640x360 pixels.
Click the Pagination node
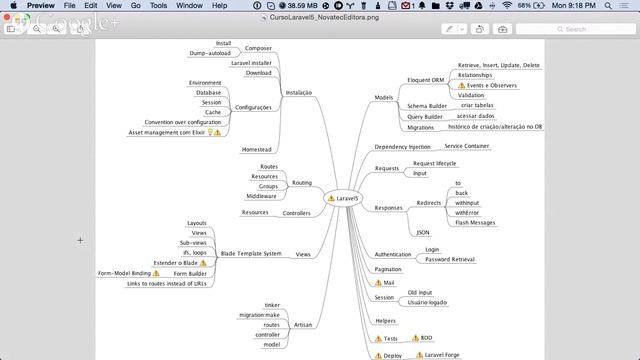click(388, 269)
